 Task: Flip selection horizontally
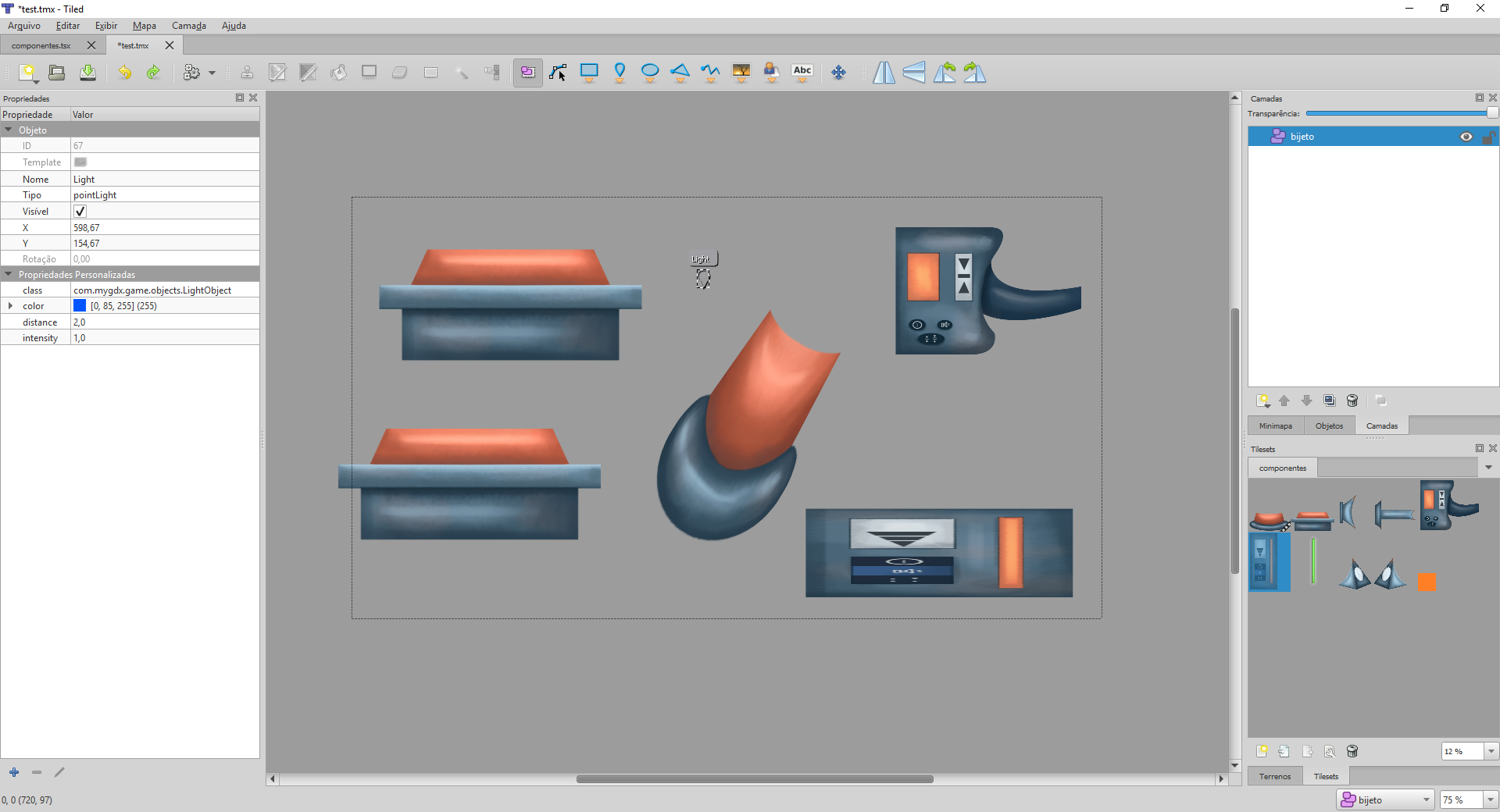tap(884, 73)
